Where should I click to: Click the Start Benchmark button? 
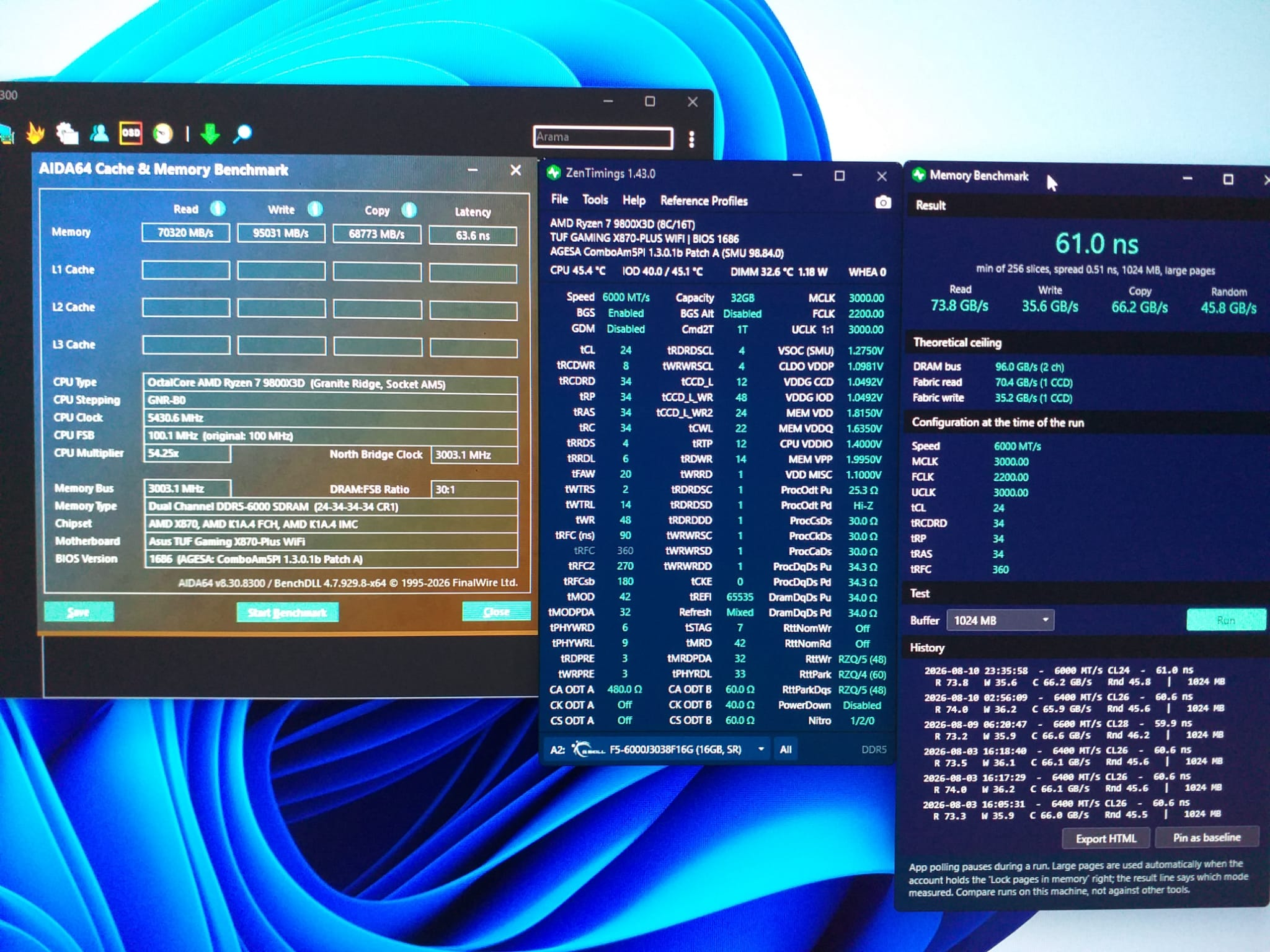click(x=287, y=612)
